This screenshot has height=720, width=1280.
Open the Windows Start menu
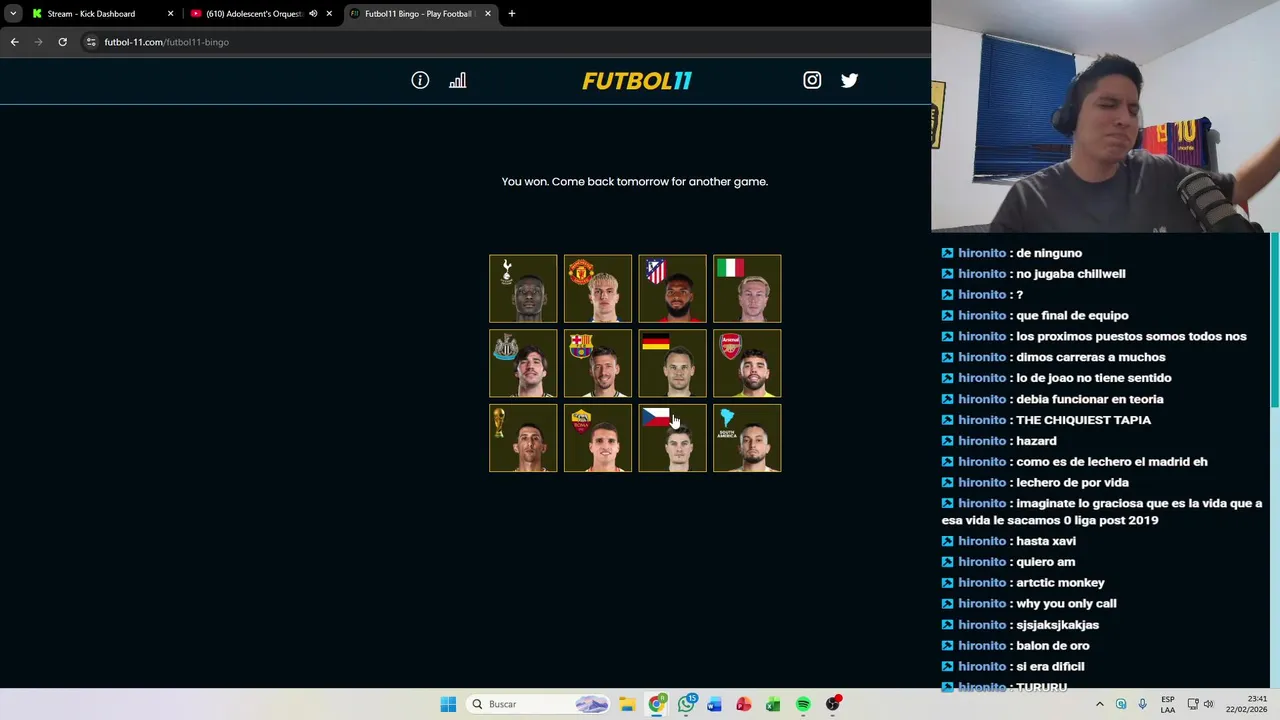pyautogui.click(x=448, y=704)
